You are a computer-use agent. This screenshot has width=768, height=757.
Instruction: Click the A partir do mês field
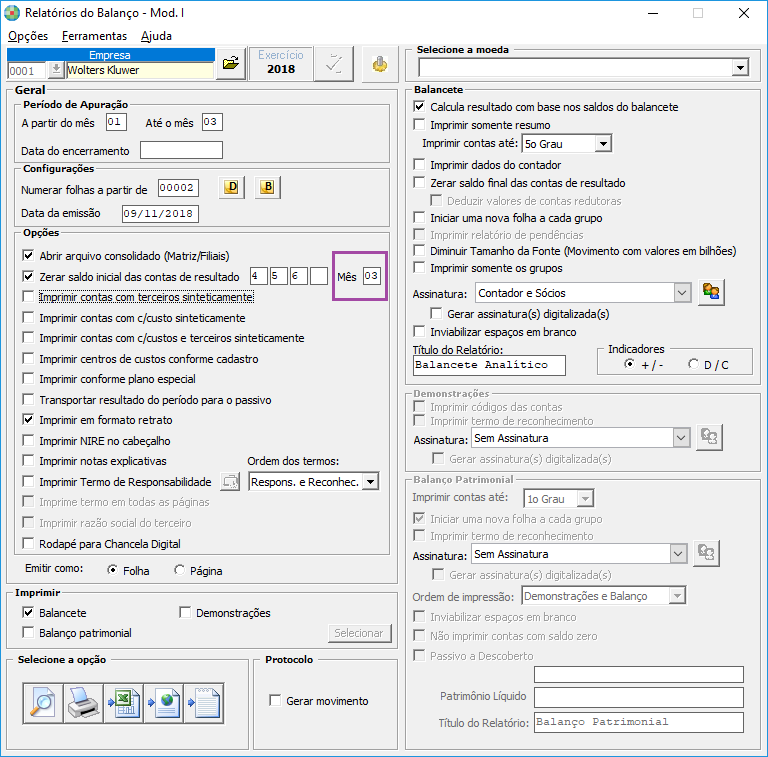click(x=116, y=122)
